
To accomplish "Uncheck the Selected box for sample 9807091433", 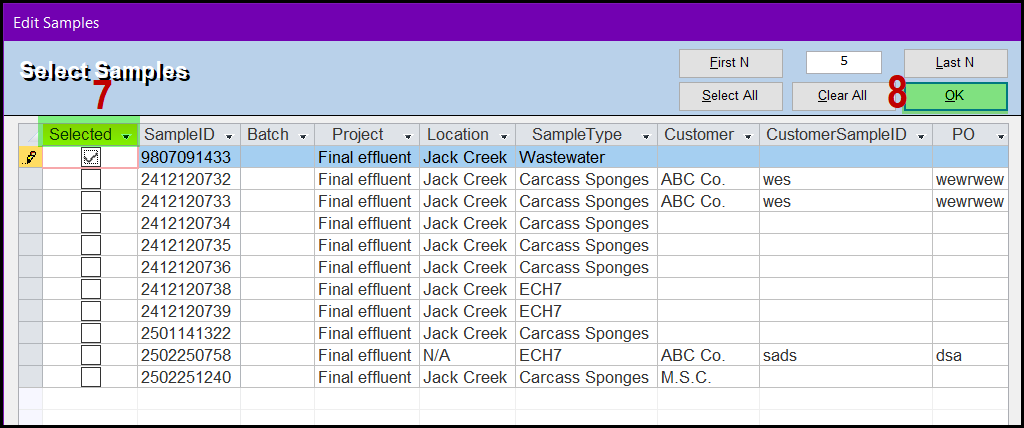I will (91, 157).
